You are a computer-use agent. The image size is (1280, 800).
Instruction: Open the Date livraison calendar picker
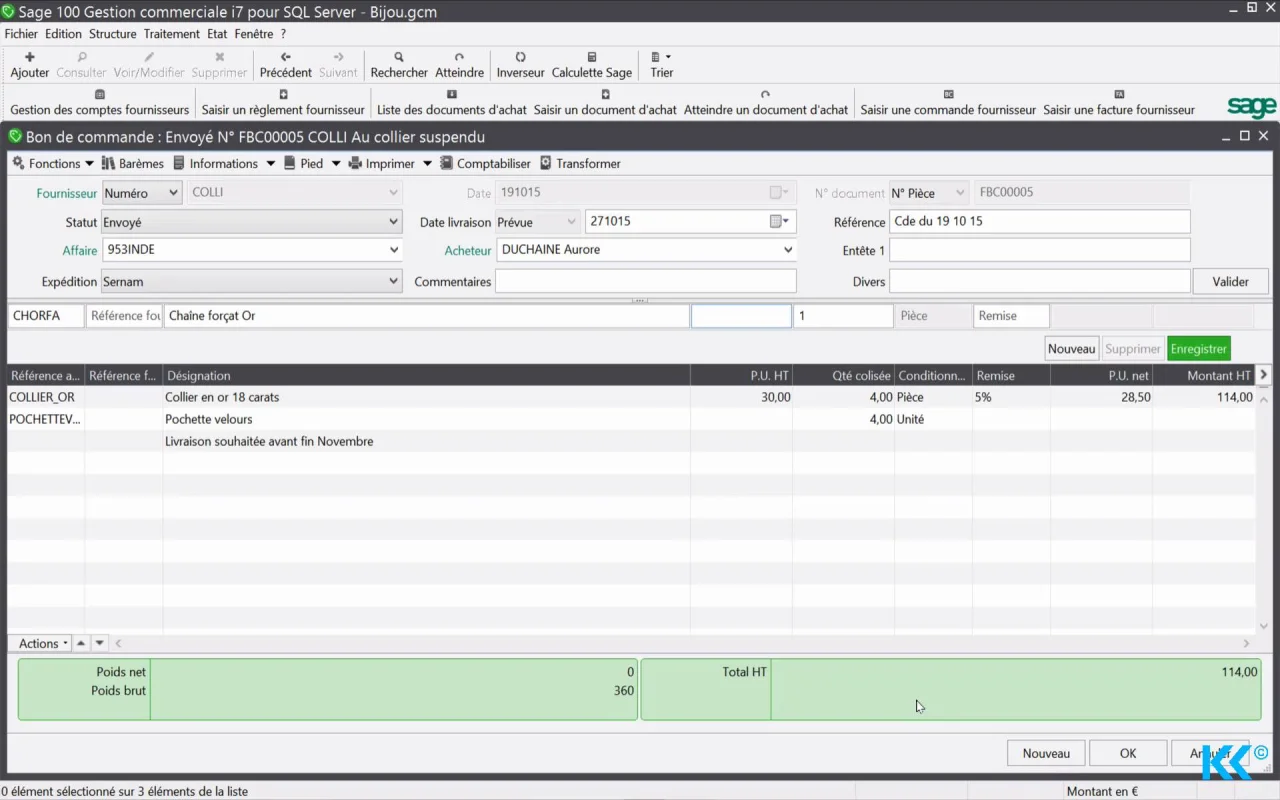(x=779, y=221)
